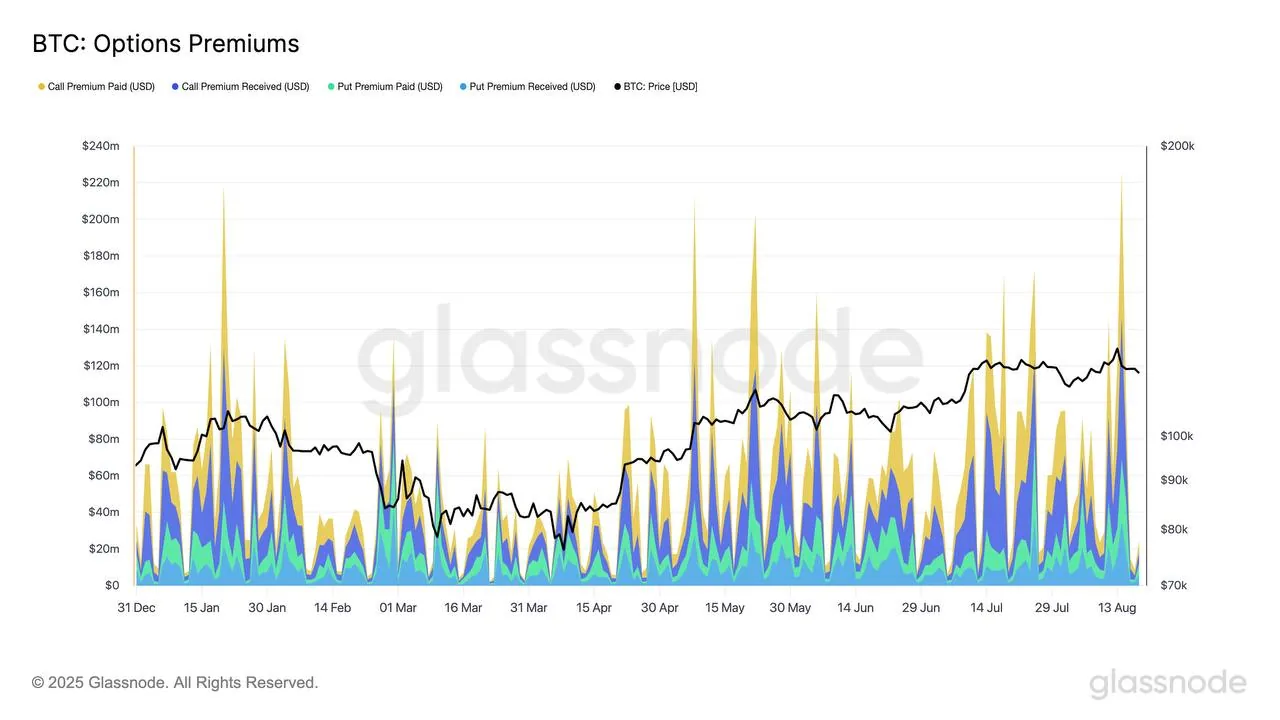Click the 13 Aug date label
The width and height of the screenshot is (1280, 720).
1117,607
